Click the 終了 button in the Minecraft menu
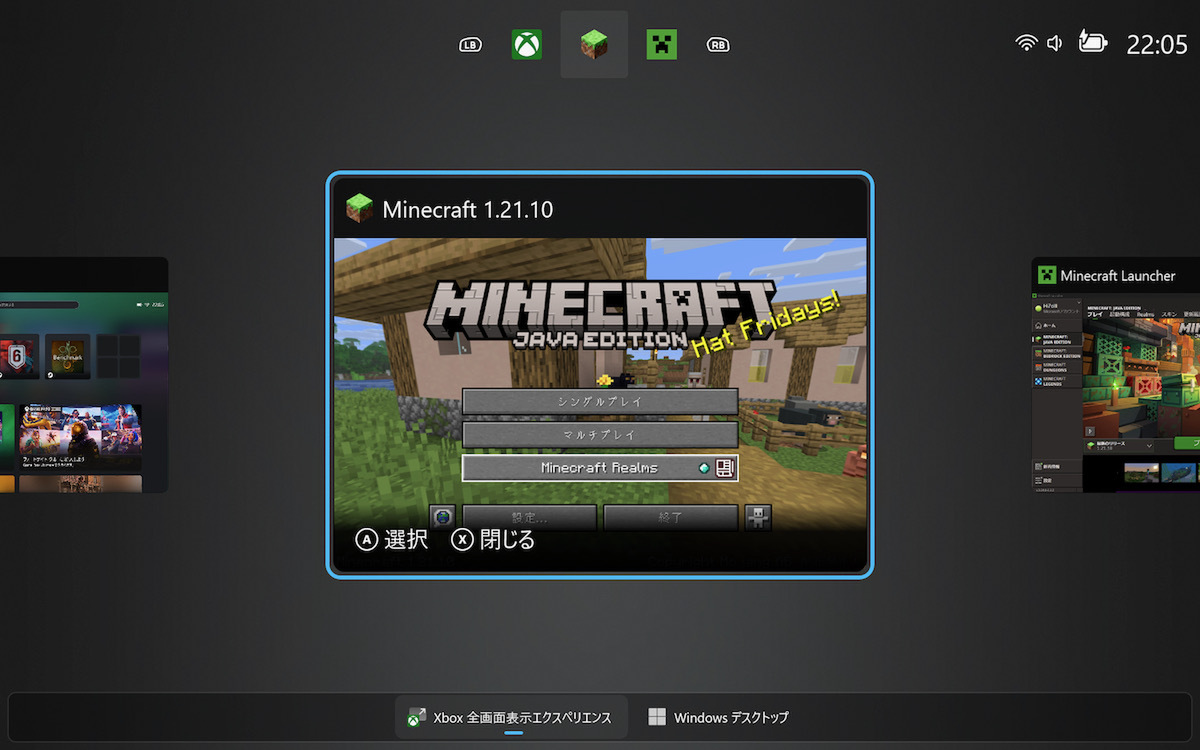 coord(670,517)
